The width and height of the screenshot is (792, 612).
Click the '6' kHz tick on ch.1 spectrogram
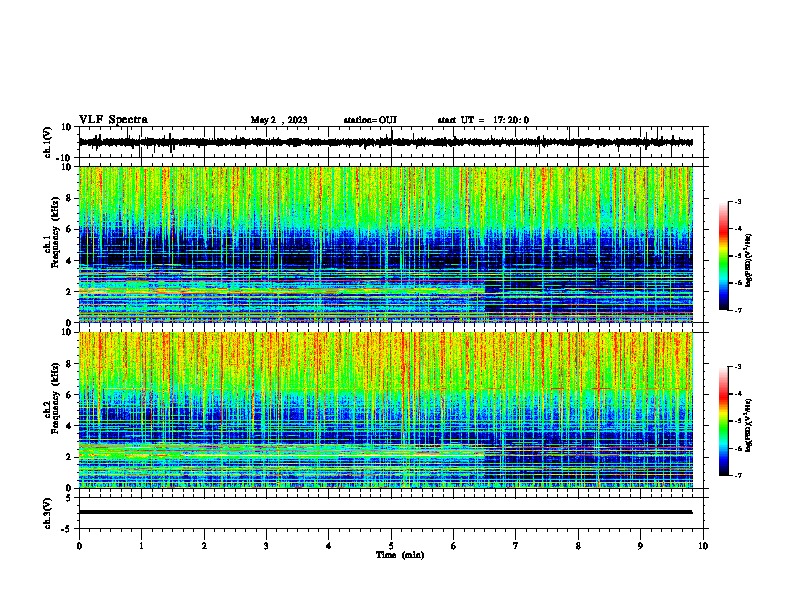[69, 230]
